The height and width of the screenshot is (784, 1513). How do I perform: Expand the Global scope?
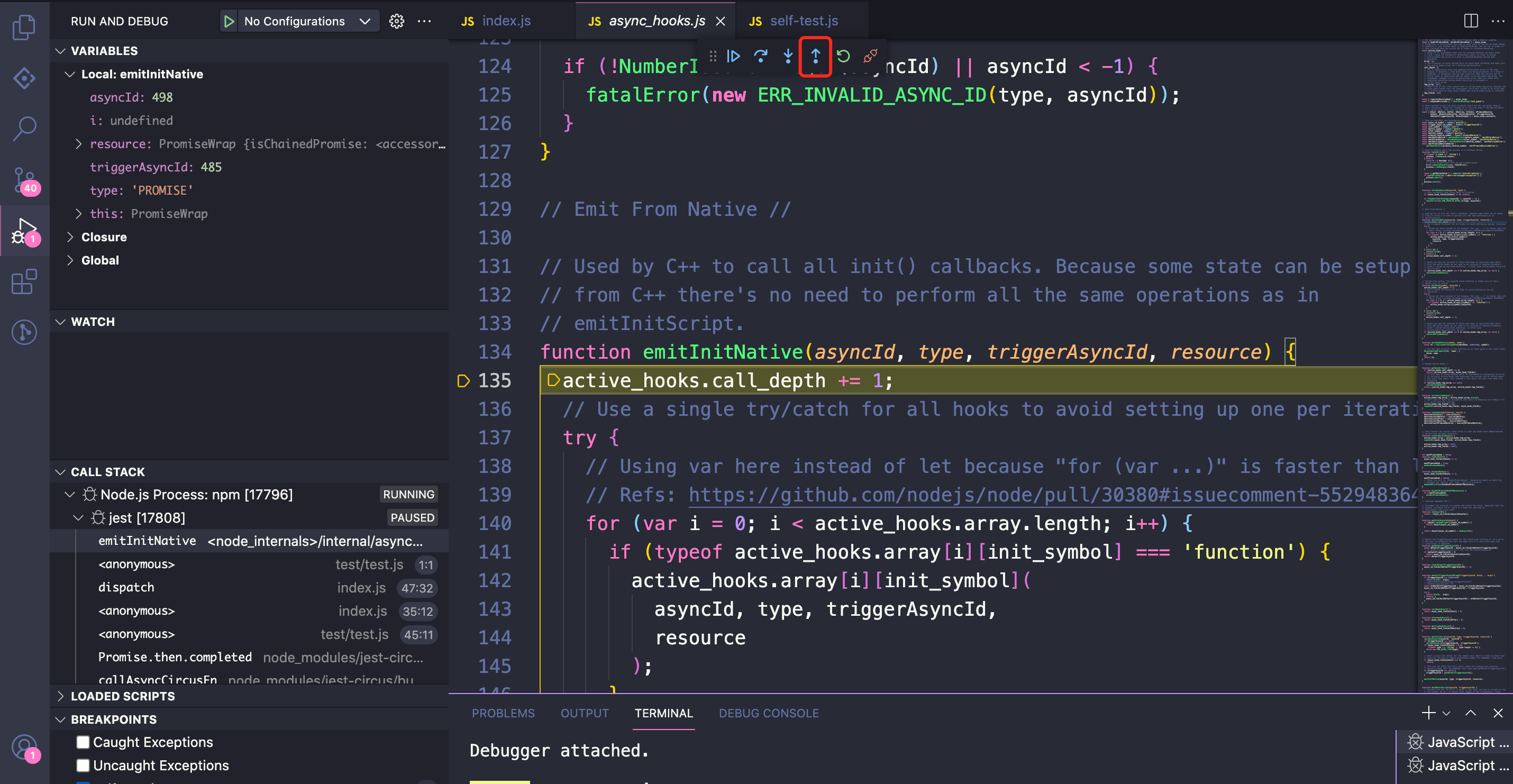pyautogui.click(x=70, y=260)
